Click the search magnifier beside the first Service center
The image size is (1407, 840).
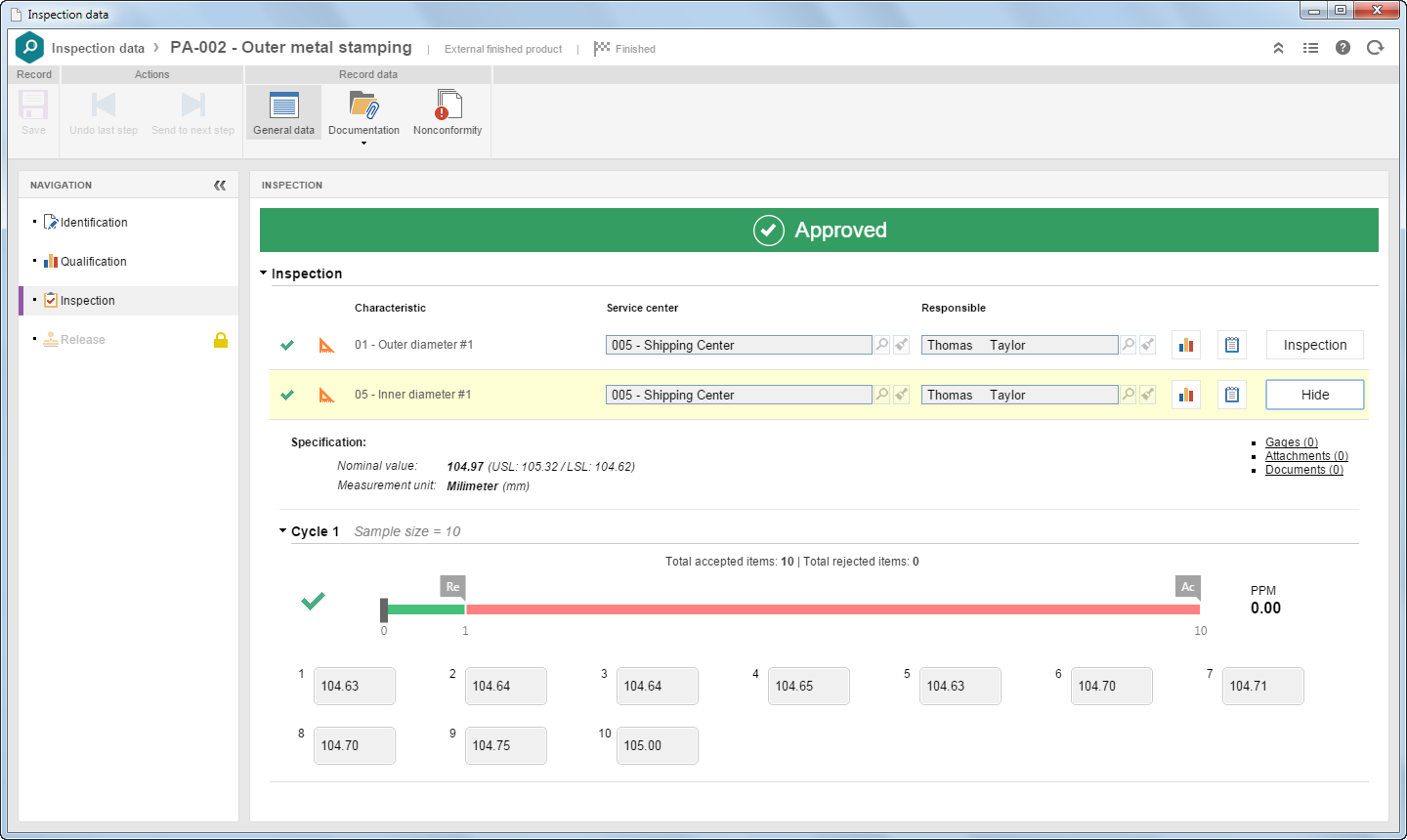coord(882,345)
